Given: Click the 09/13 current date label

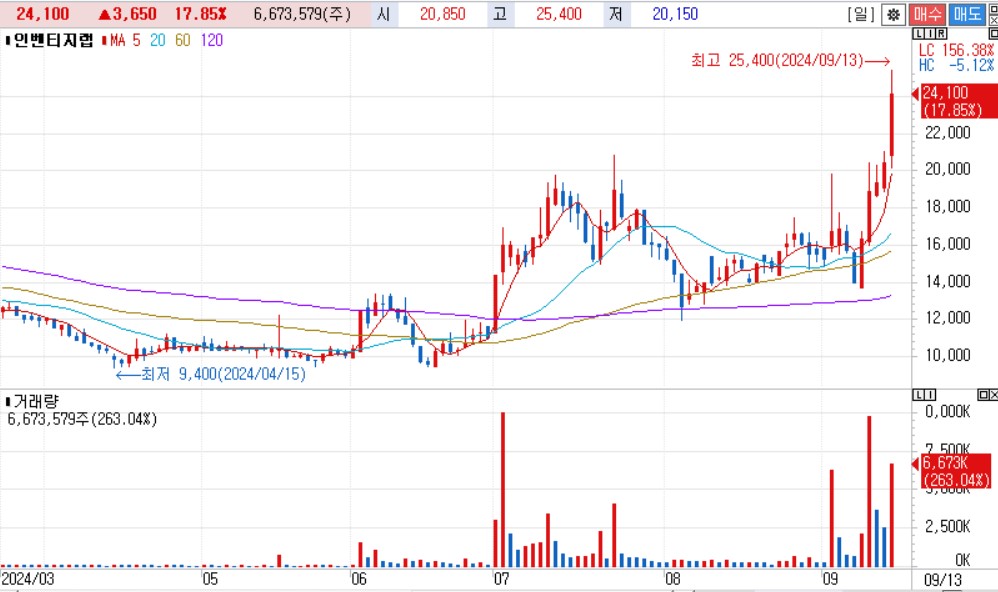Looking at the screenshot, I should click(x=943, y=580).
